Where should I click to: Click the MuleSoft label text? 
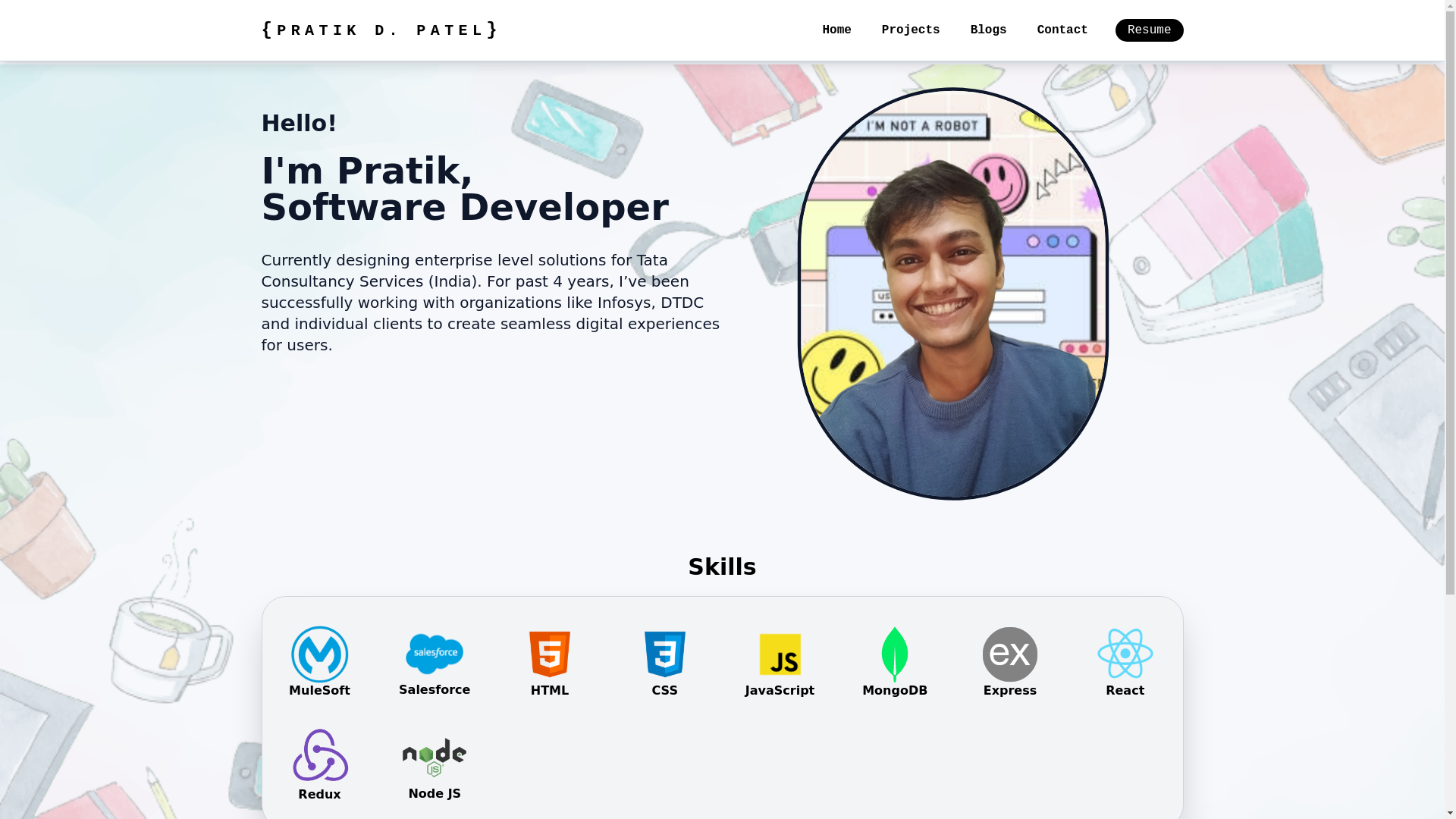click(x=319, y=691)
